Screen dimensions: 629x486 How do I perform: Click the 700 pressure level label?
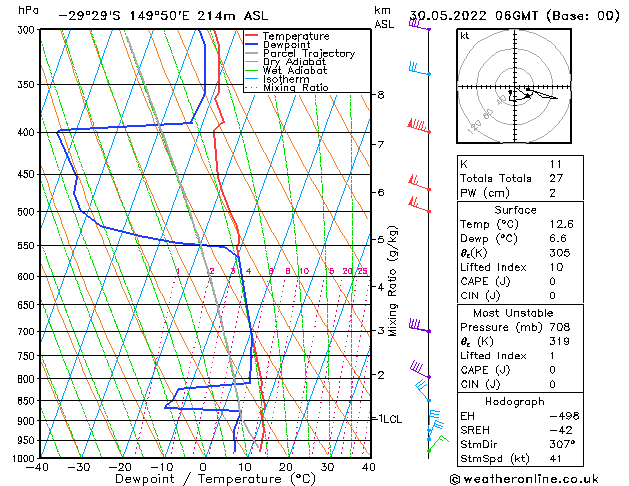pos(28,332)
